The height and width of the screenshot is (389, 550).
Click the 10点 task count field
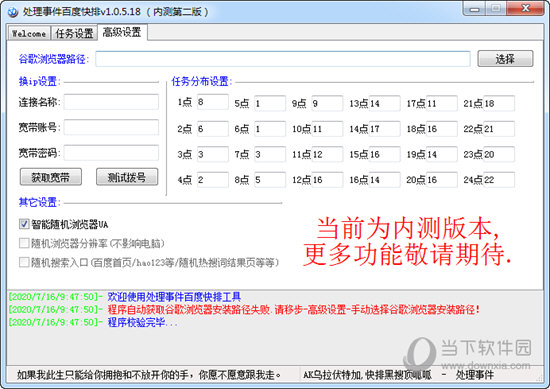pos(327,129)
